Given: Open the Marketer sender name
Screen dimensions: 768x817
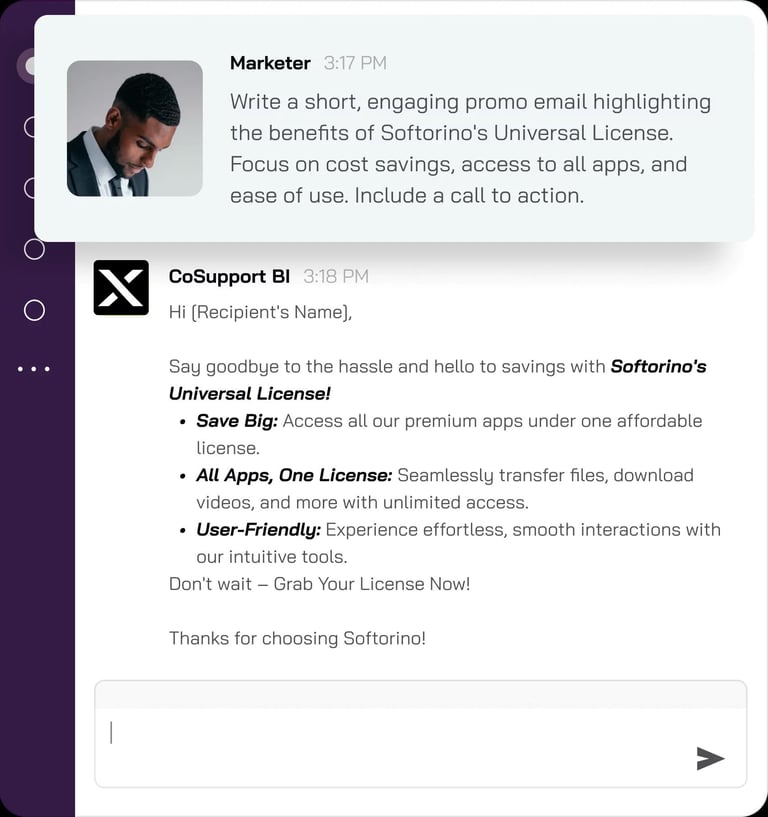Looking at the screenshot, I should (270, 63).
